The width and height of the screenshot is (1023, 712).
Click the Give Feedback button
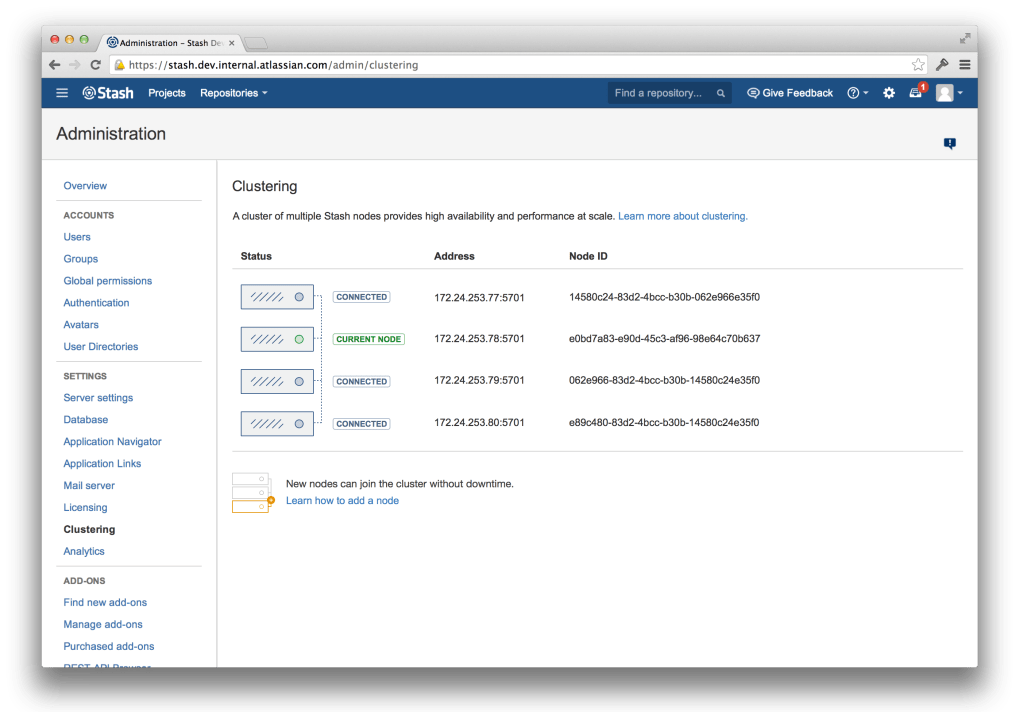point(790,93)
